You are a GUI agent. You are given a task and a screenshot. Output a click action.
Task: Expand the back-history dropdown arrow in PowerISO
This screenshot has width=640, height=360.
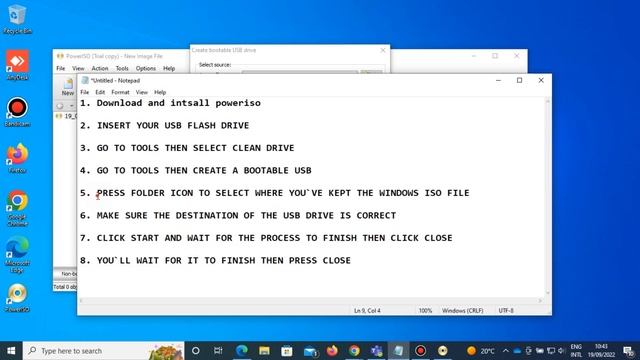click(71, 106)
